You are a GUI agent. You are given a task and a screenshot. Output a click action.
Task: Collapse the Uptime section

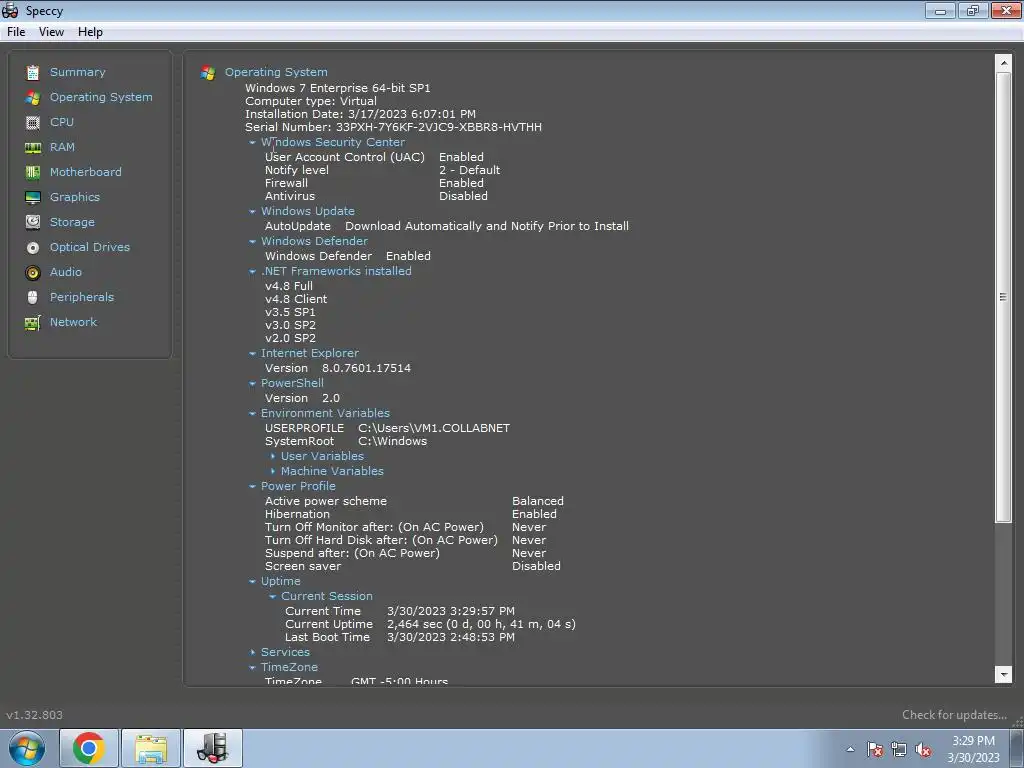coord(253,581)
